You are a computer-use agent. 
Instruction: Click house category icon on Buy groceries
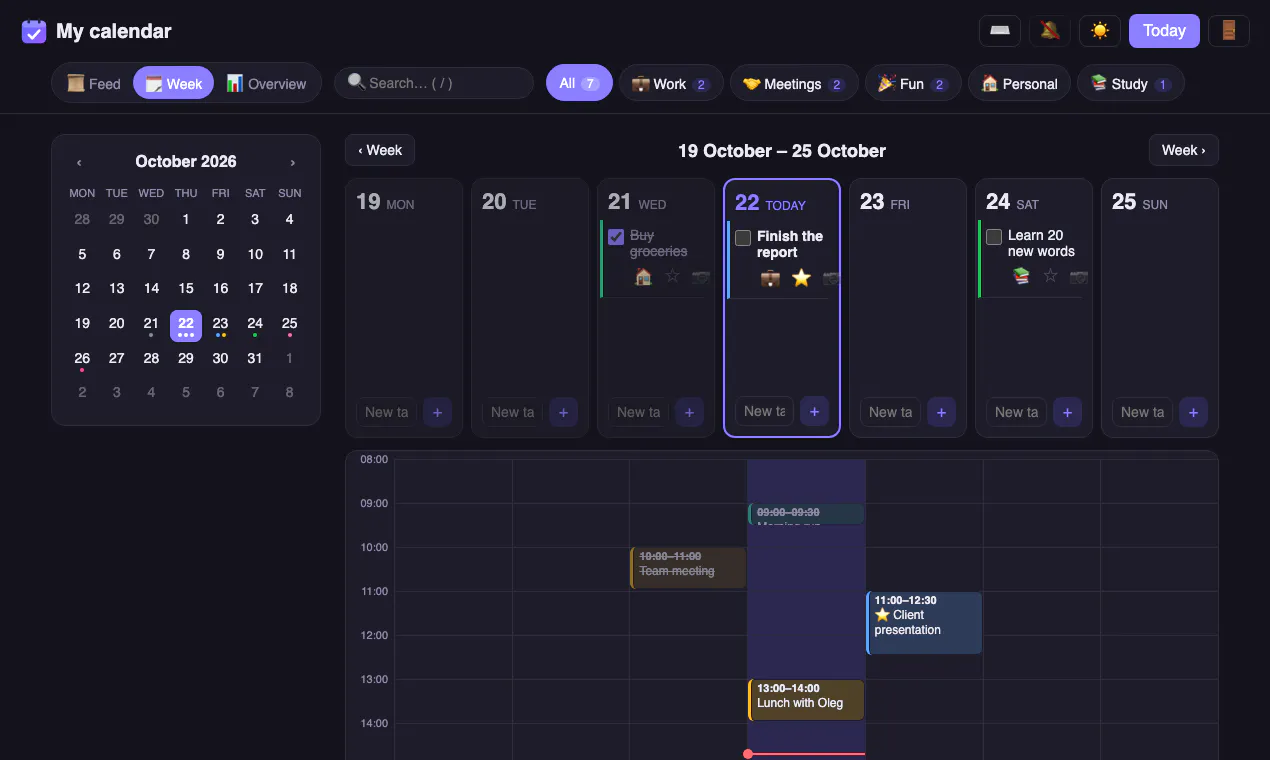coord(644,276)
